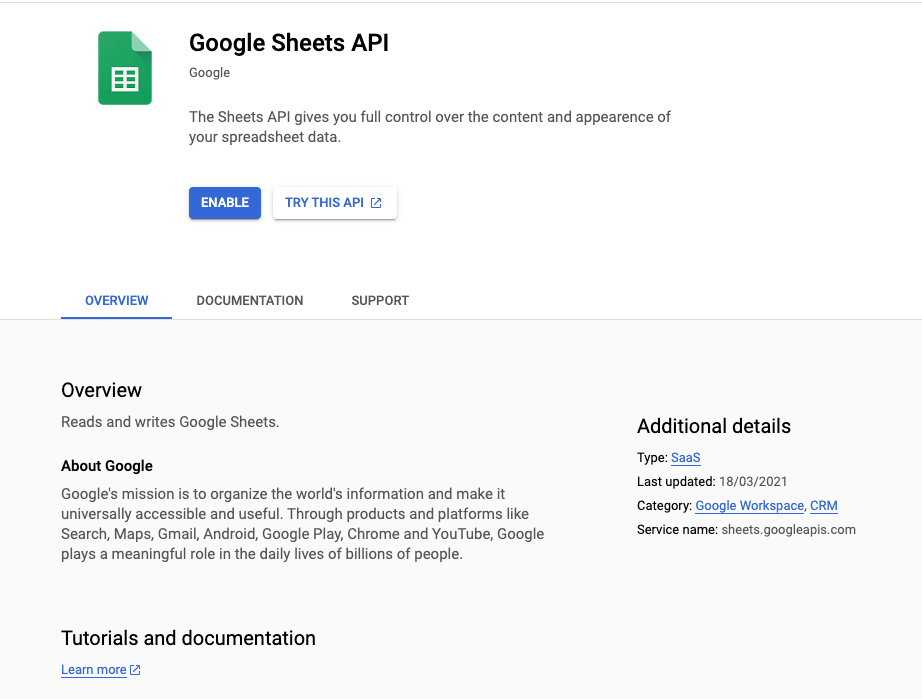Click the Google Sheets API logo icon
The width and height of the screenshot is (922, 699).
(124, 67)
